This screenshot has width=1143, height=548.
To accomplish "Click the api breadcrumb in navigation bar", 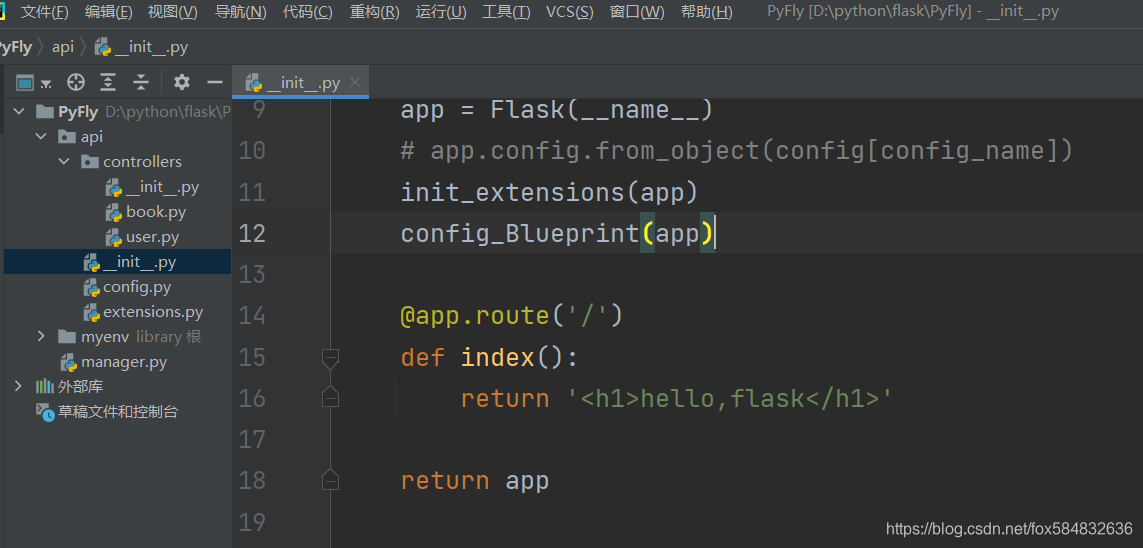I will (63, 47).
